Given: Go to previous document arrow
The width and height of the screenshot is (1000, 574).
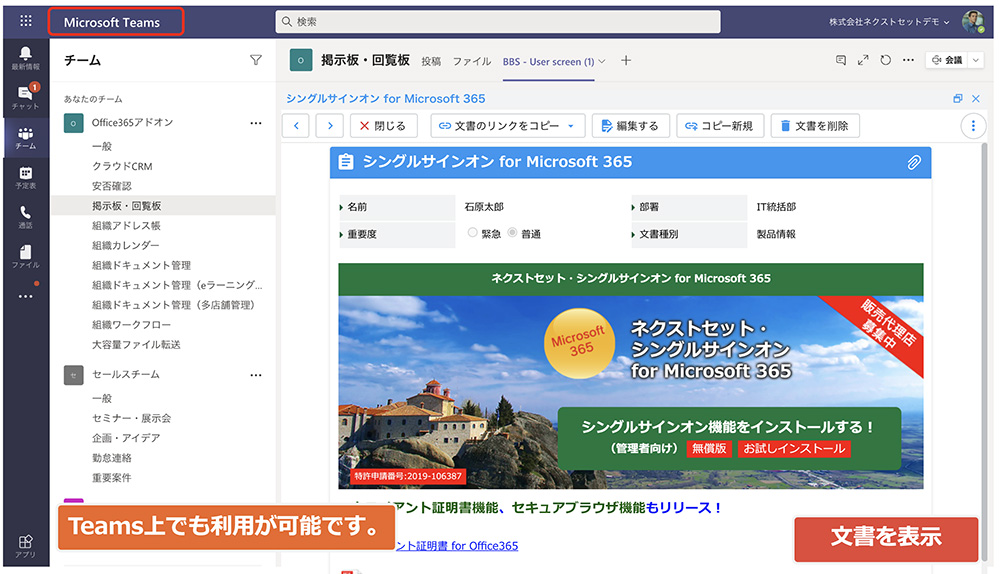Looking at the screenshot, I should tap(296, 126).
